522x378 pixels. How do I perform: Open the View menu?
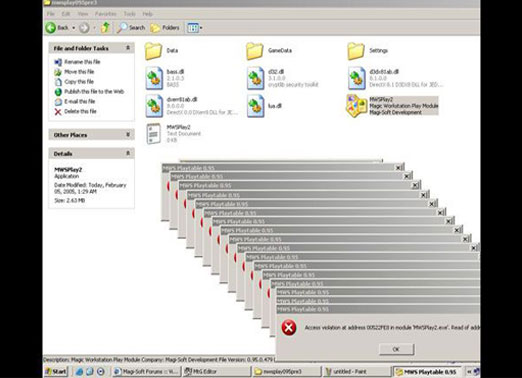(x=83, y=14)
